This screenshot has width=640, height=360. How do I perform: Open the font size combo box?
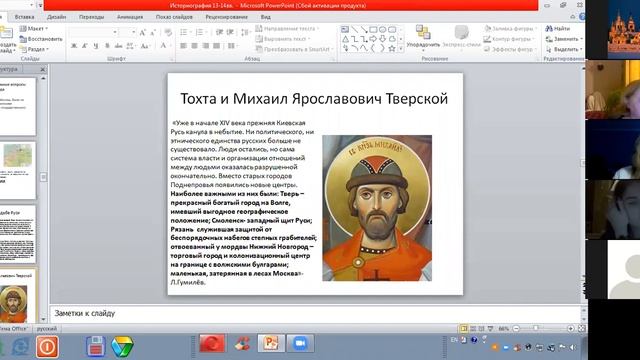tap(128, 32)
